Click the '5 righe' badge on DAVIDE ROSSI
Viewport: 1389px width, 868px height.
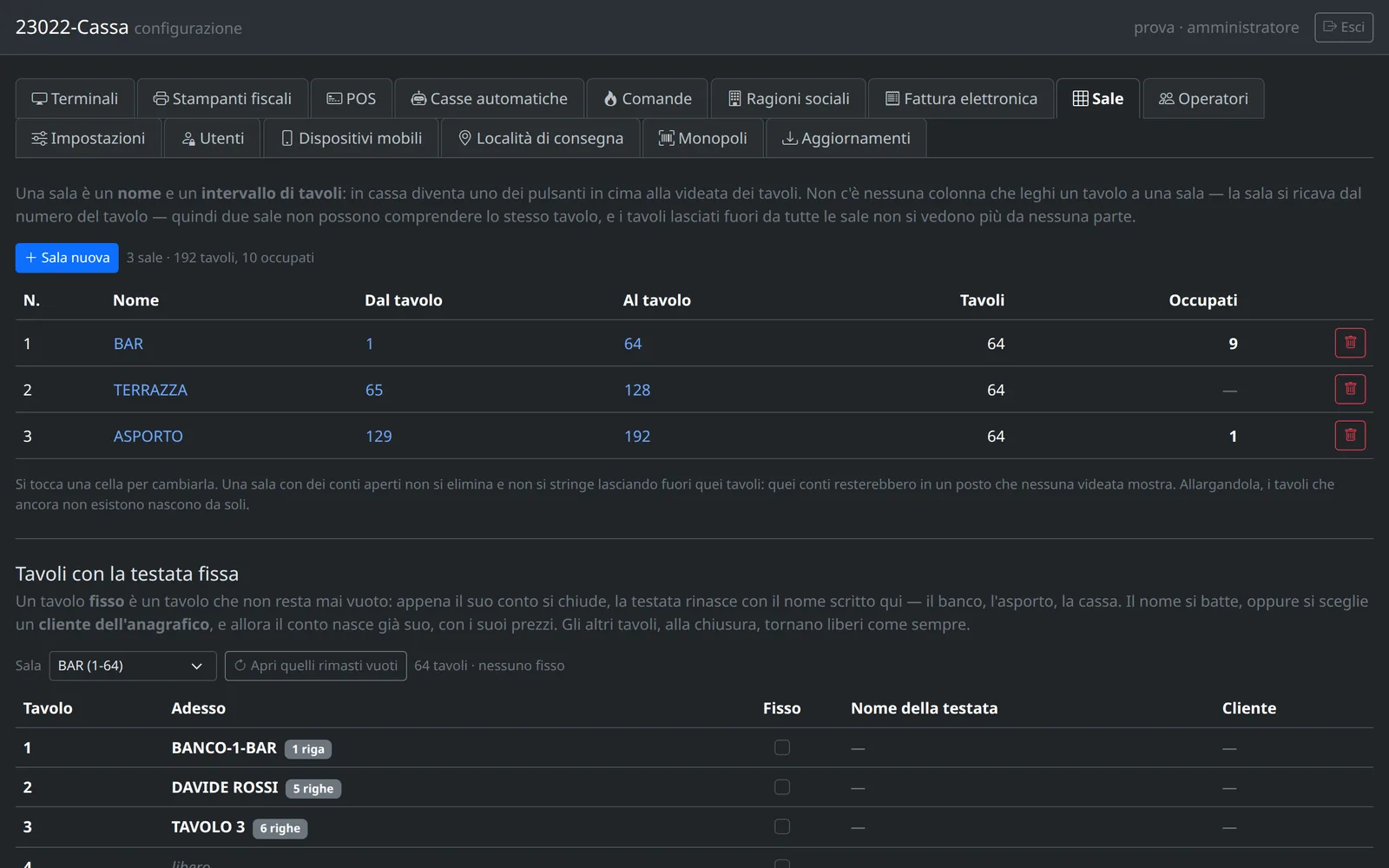tap(313, 789)
